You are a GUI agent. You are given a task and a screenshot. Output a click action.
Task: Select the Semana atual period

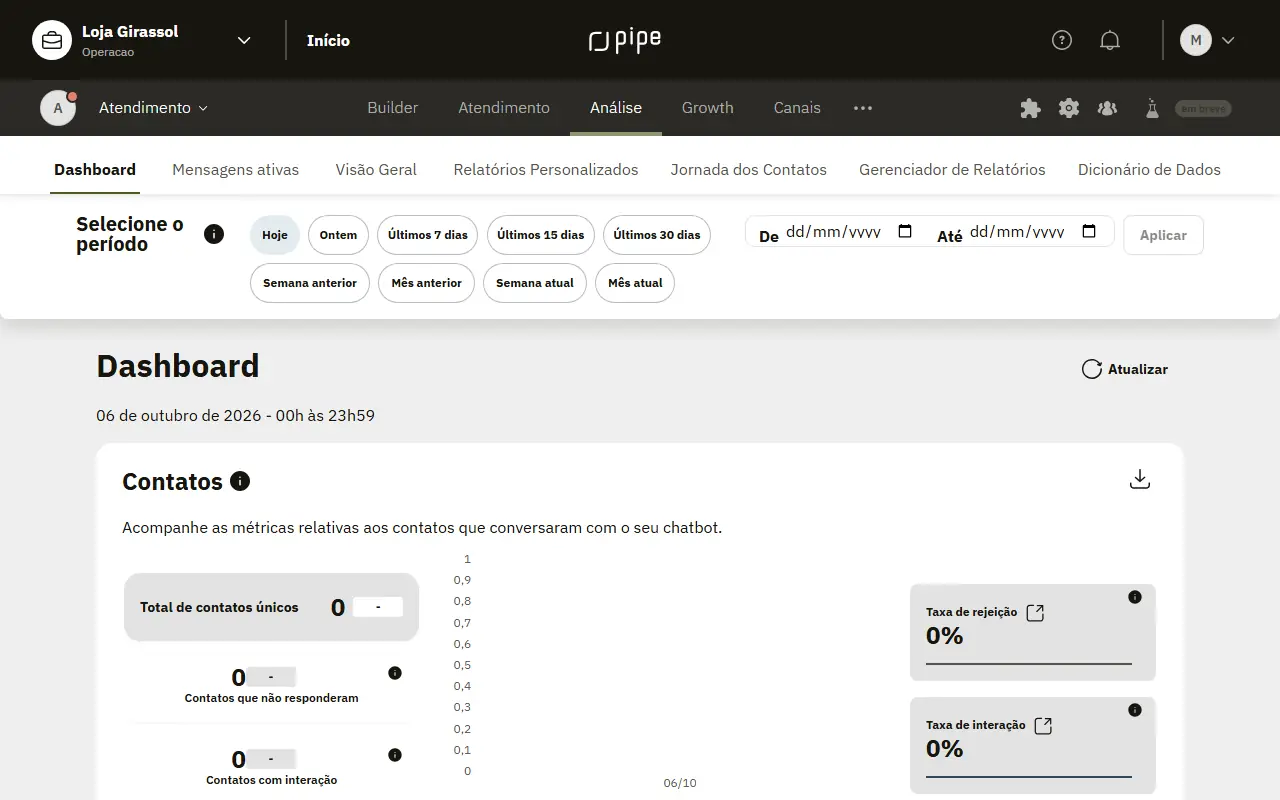click(x=535, y=283)
